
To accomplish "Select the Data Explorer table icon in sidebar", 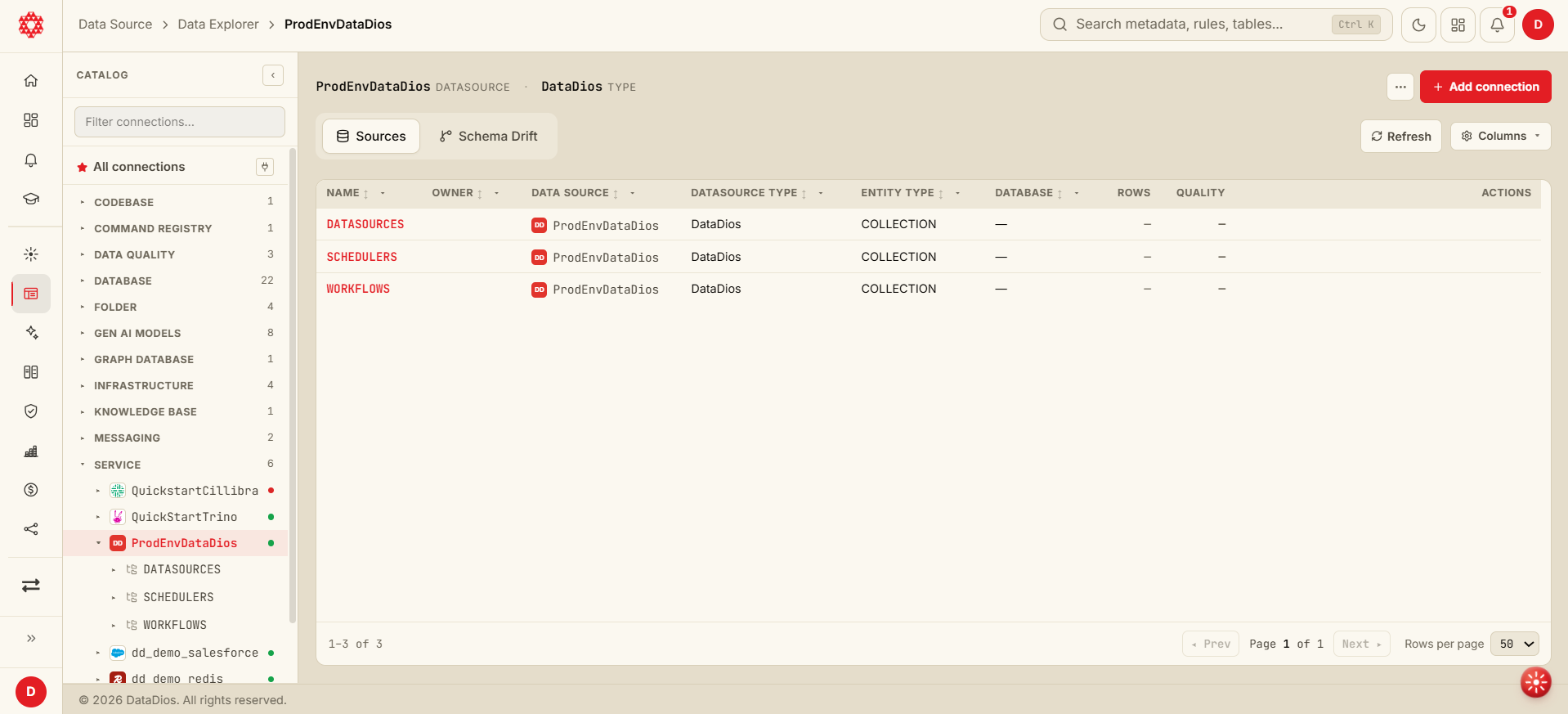I will pyautogui.click(x=31, y=294).
